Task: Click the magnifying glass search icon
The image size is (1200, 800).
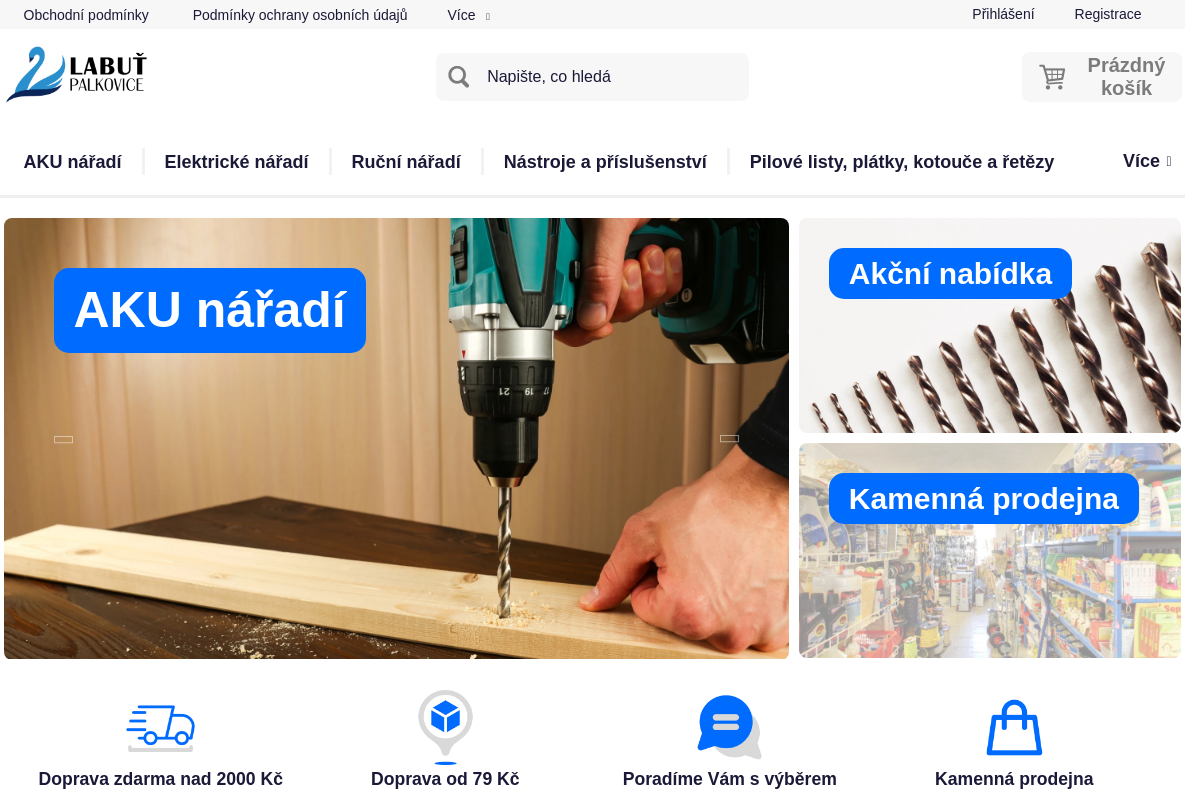Action: (x=459, y=77)
